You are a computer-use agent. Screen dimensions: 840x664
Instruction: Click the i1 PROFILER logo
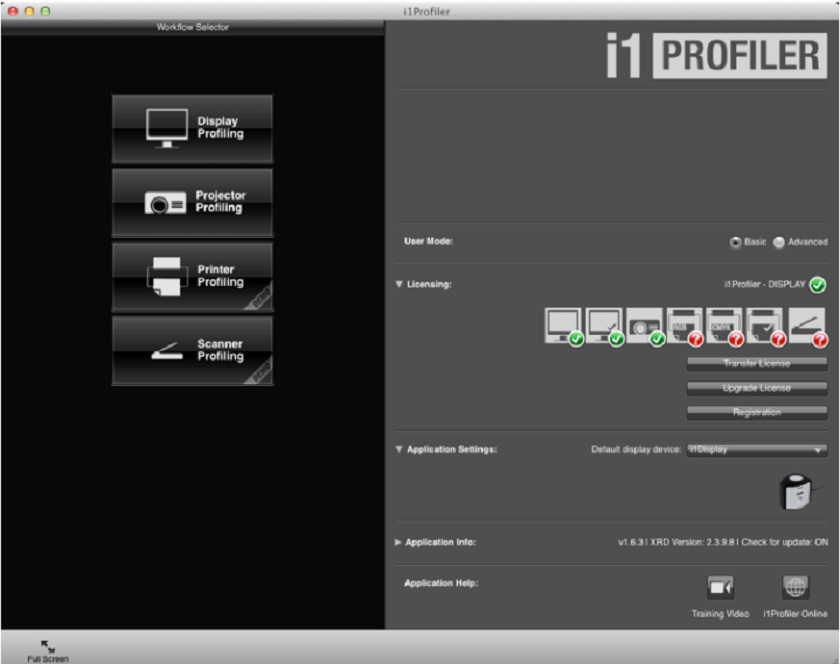click(x=716, y=56)
